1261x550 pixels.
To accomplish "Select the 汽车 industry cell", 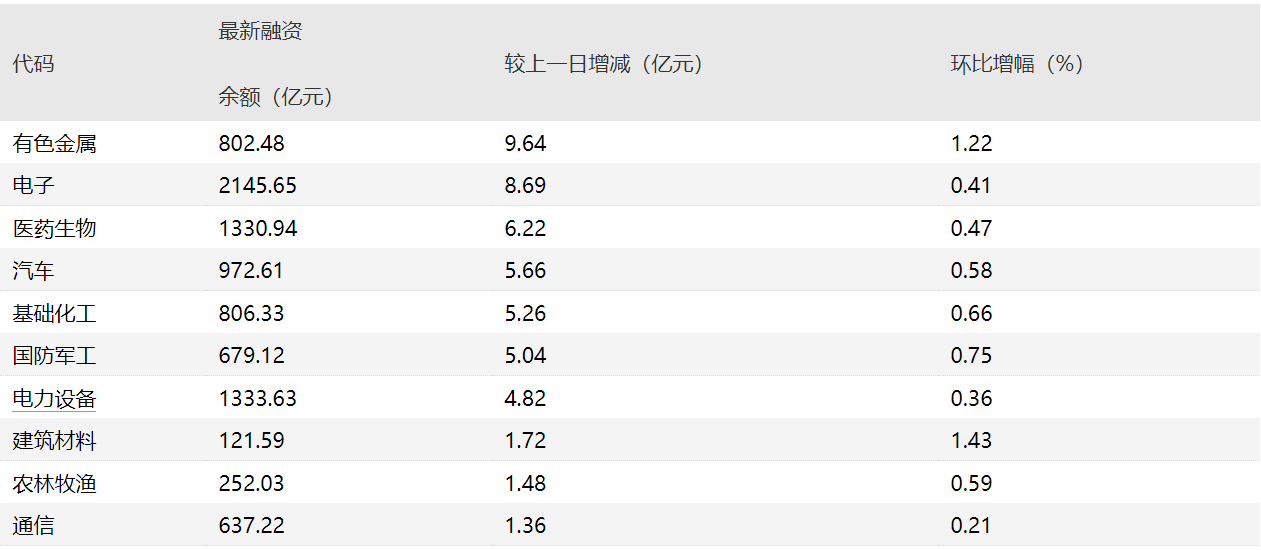I will pos(34,271).
